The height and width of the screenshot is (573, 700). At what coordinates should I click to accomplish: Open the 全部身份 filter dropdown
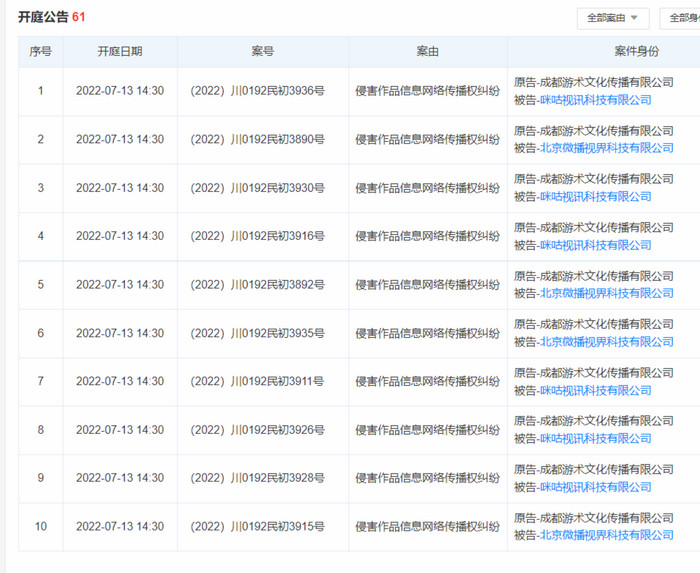683,18
